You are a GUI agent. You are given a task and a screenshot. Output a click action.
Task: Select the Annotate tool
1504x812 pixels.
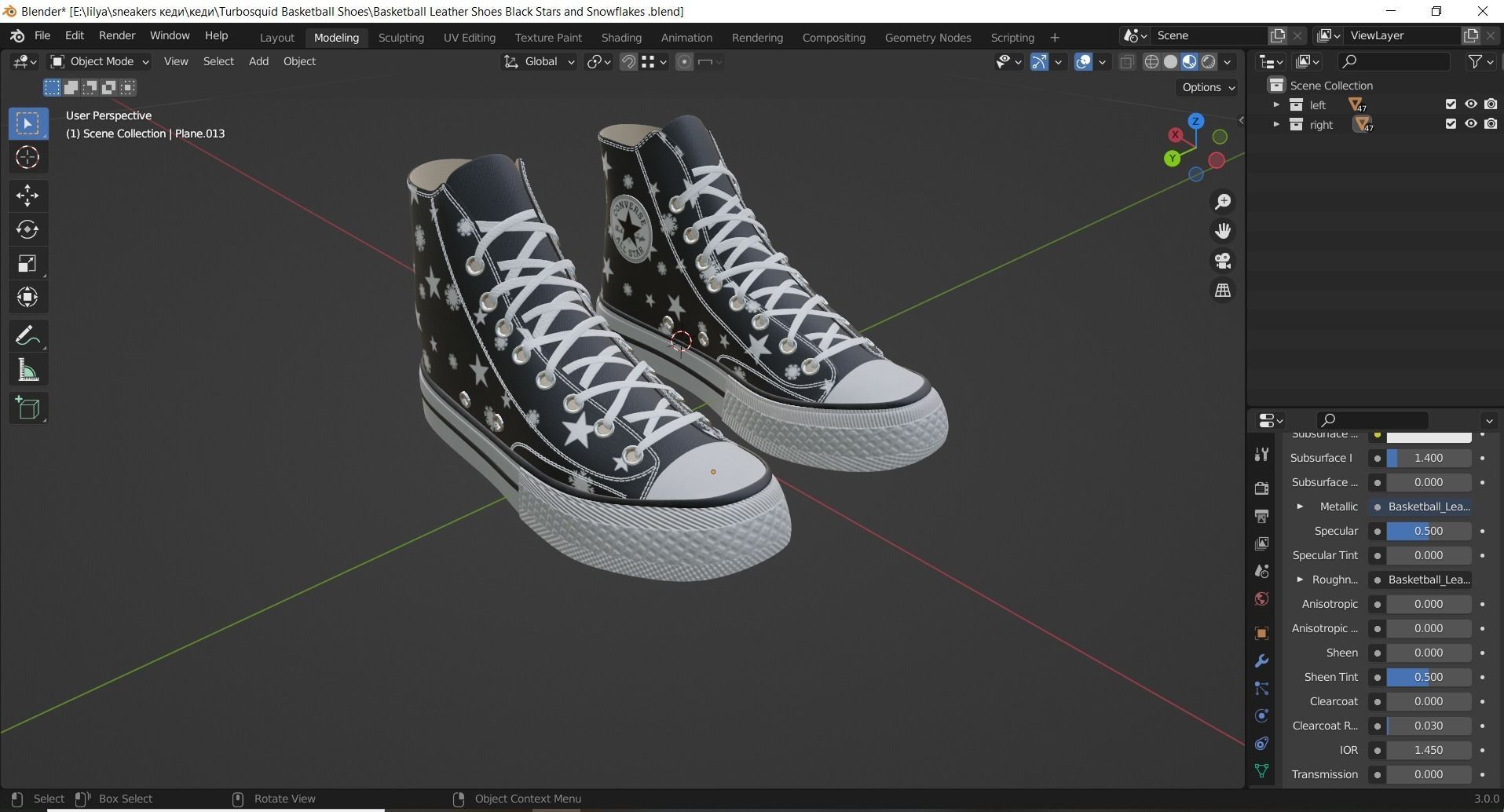click(x=27, y=336)
